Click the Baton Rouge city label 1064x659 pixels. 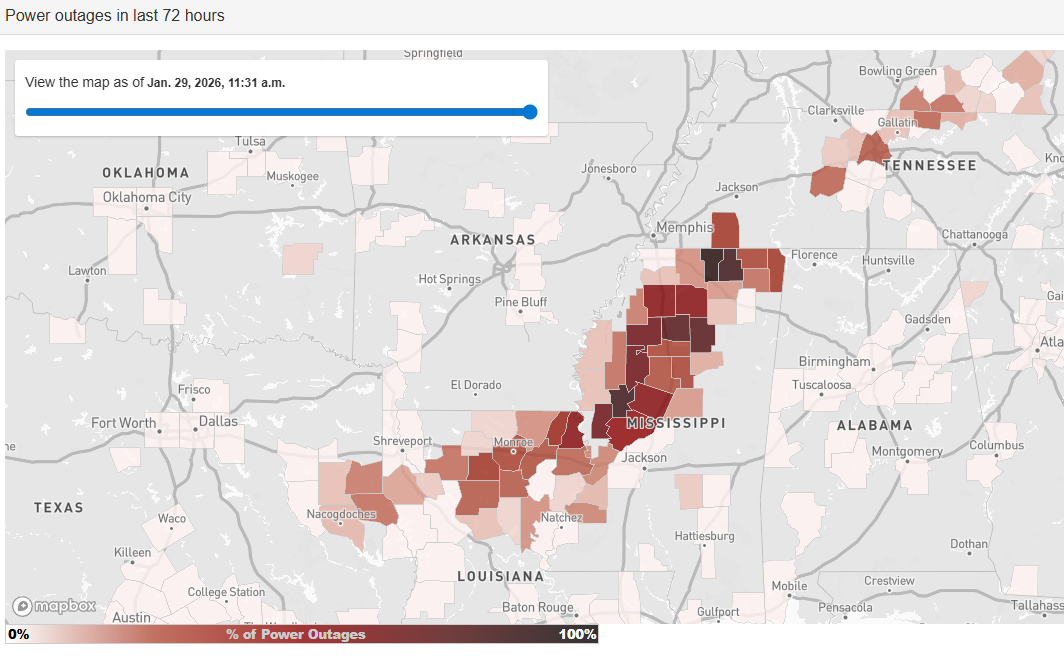click(537, 607)
